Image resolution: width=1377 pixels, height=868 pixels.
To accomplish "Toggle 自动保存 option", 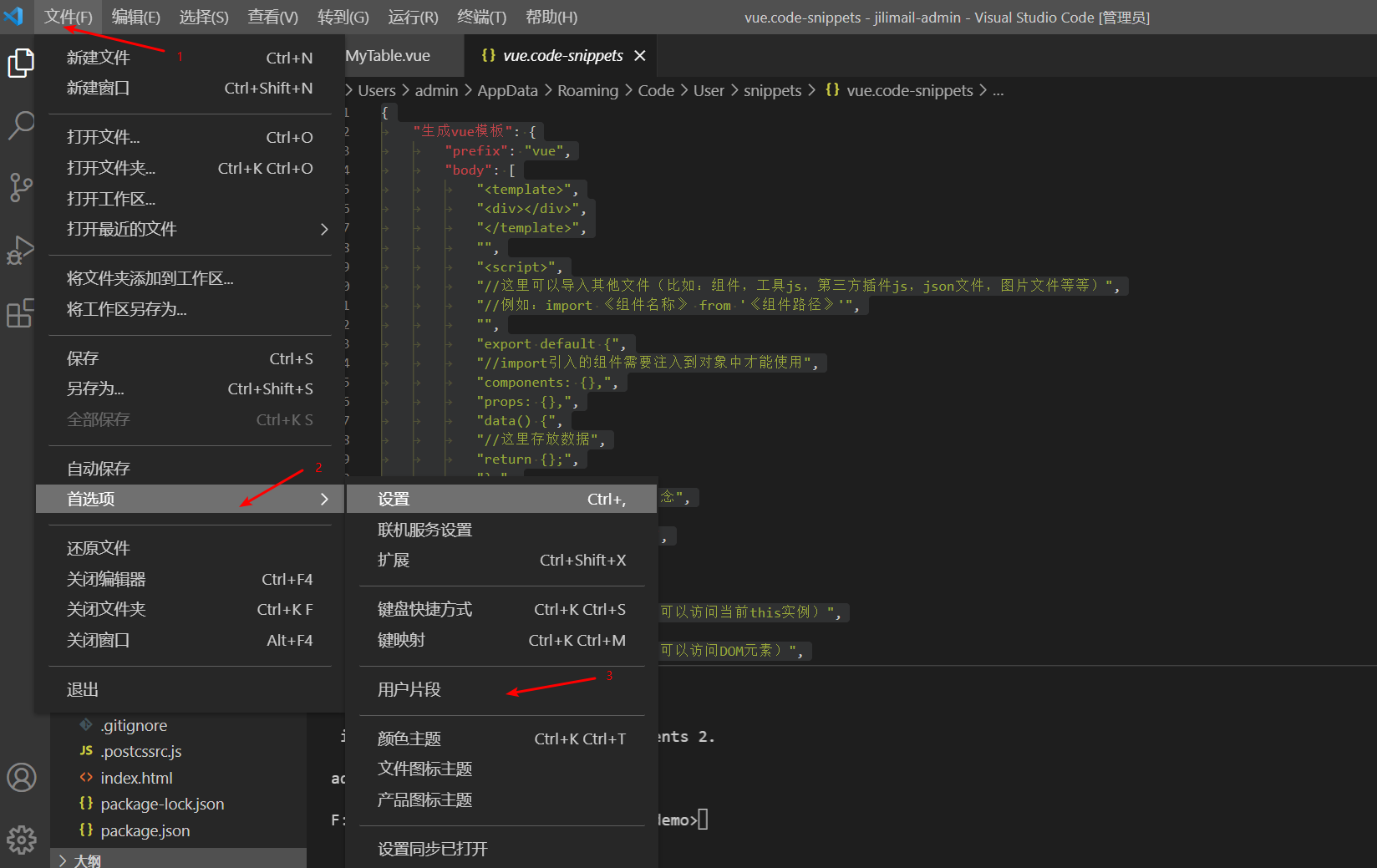I will point(191,469).
